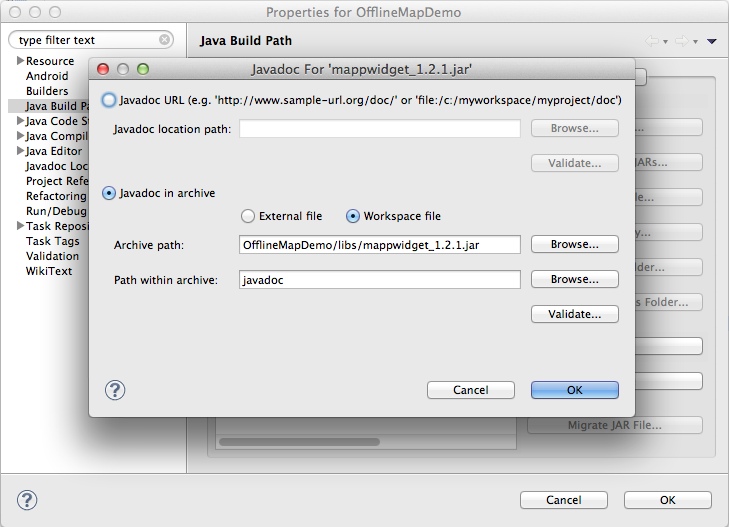Click the type filter text box

[x=91, y=40]
